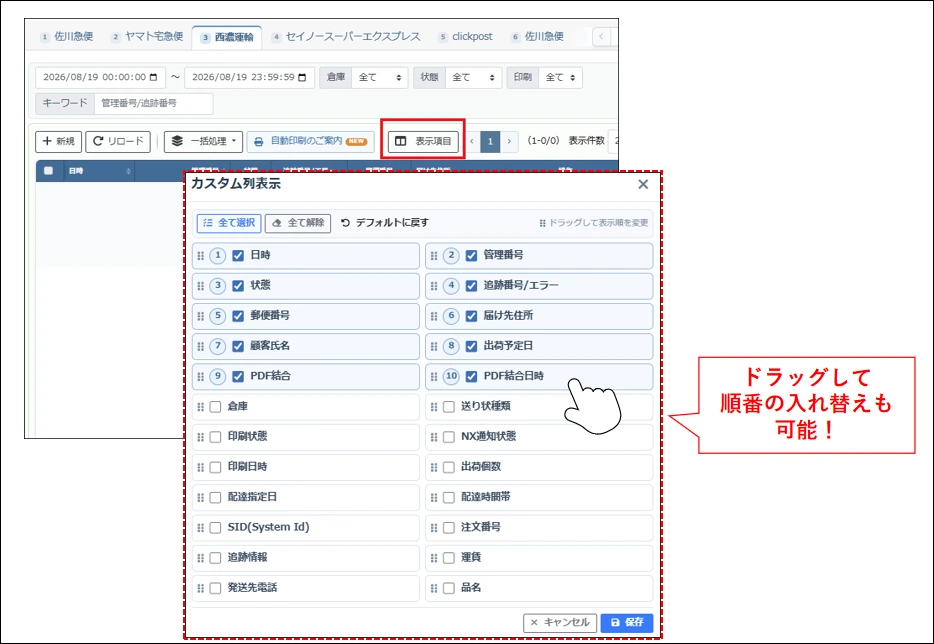Enable the 注文番号 column checkbox
This screenshot has width=934, height=644.
pos(449,528)
